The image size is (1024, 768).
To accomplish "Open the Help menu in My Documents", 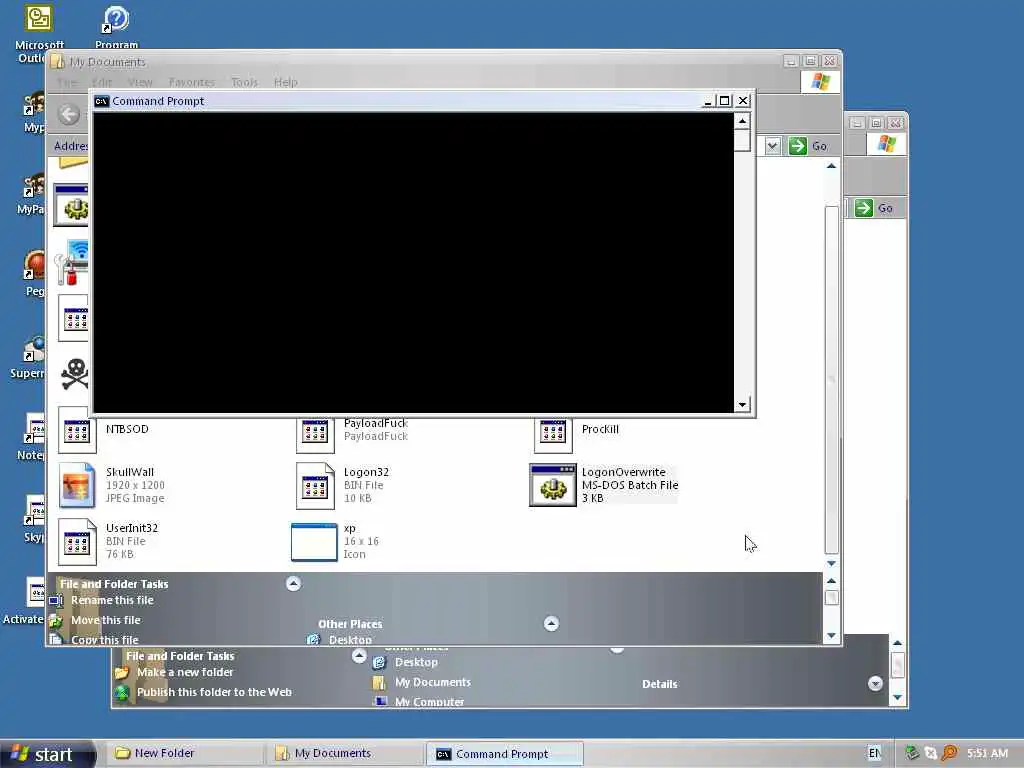I will click(x=285, y=82).
